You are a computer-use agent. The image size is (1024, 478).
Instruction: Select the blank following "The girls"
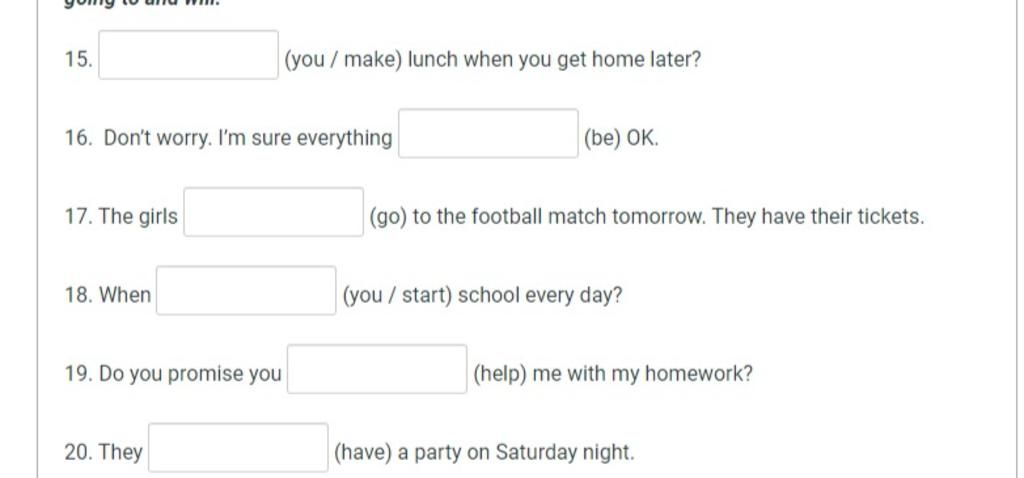[x=274, y=212]
